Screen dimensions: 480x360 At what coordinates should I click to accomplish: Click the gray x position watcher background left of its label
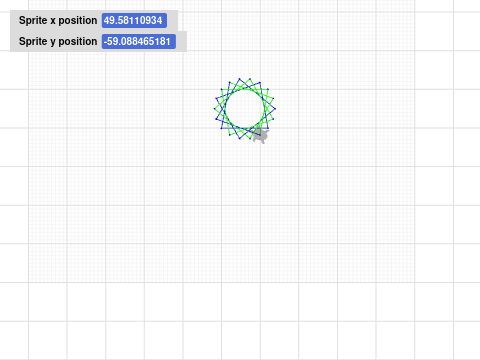[x=14, y=20]
